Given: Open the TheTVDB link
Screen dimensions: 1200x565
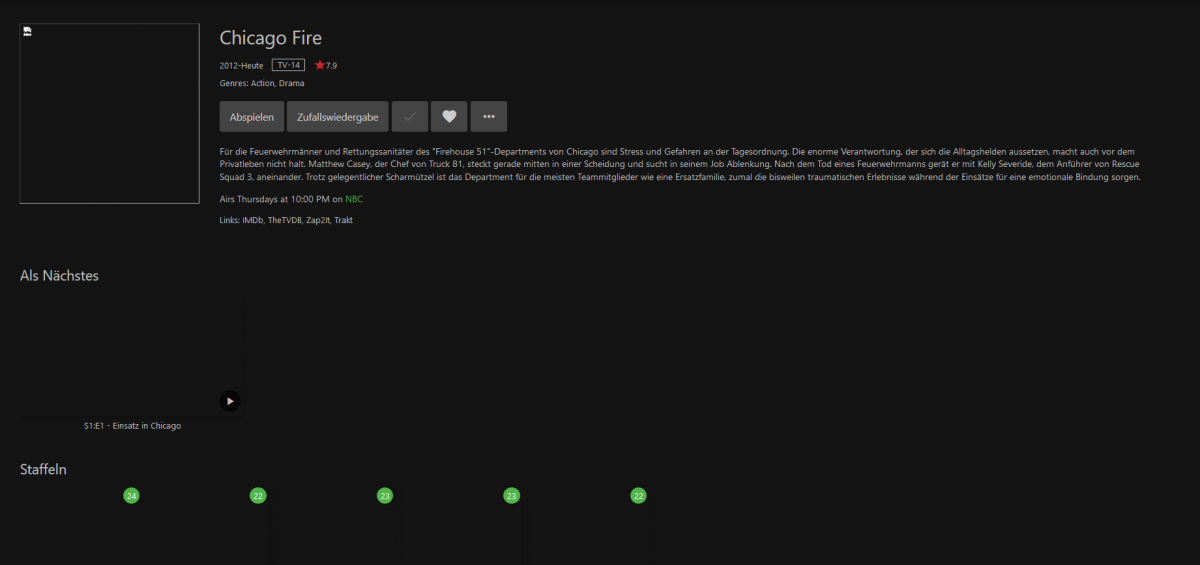Looking at the screenshot, I should pos(285,220).
